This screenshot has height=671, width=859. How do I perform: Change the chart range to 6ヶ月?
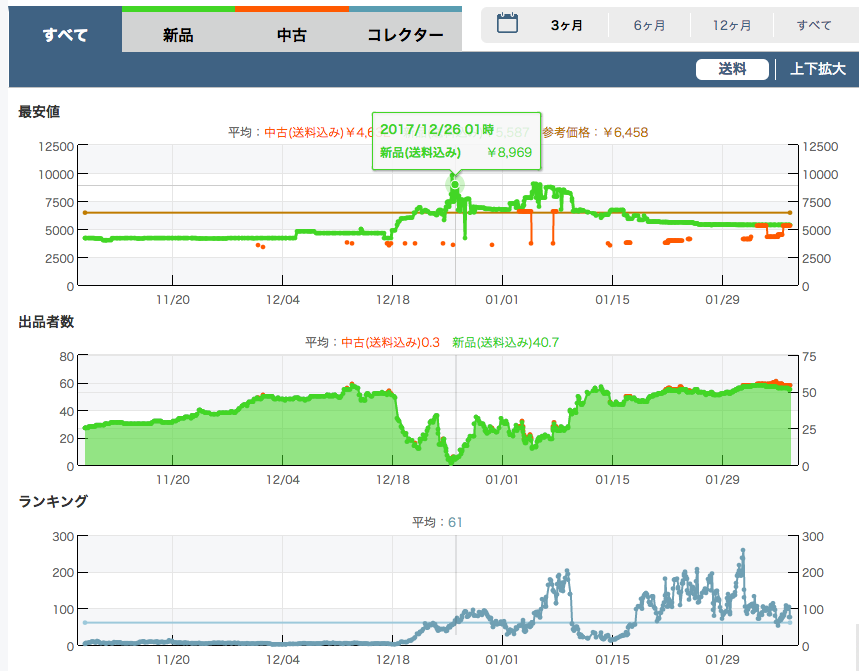pos(650,26)
